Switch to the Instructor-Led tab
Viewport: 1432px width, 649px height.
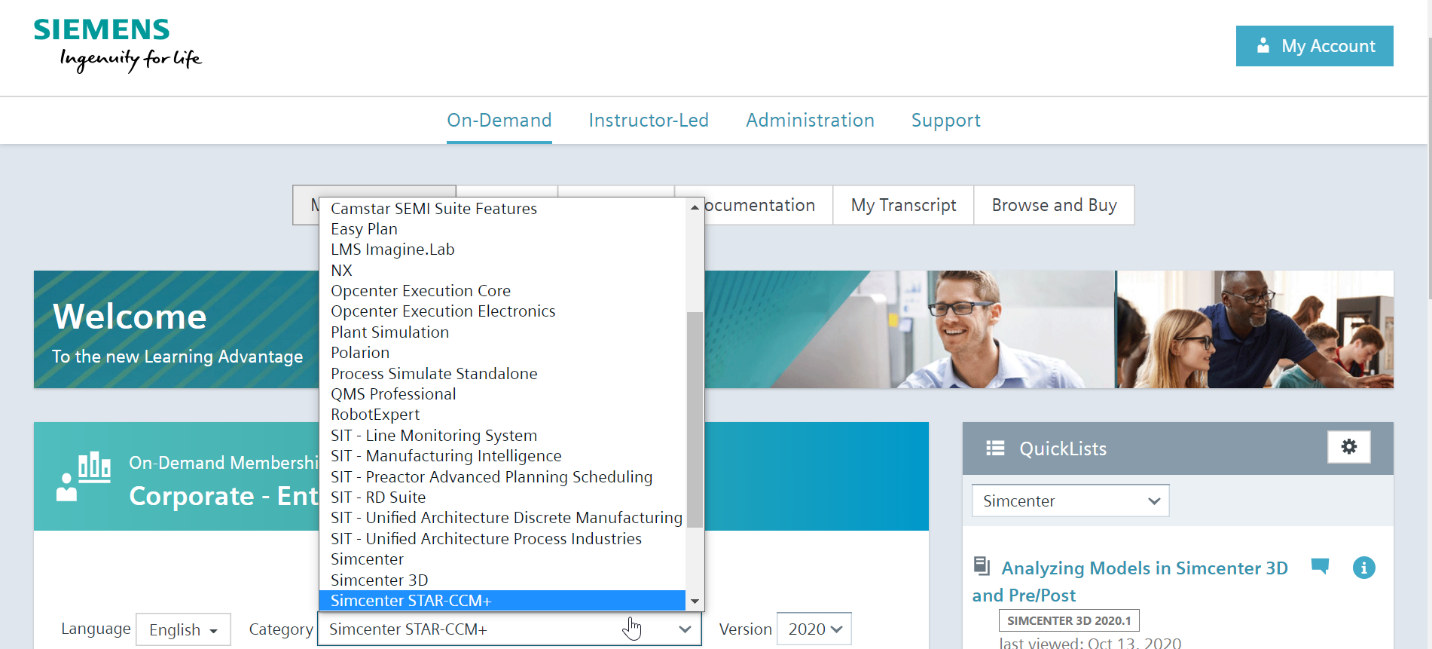tap(648, 120)
